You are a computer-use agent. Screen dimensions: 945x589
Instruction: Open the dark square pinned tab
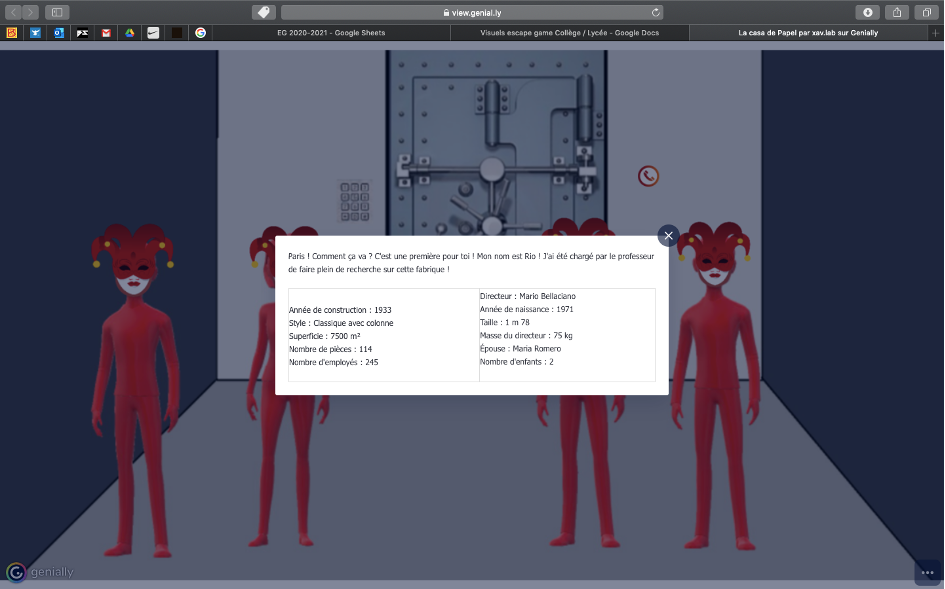[x=177, y=33]
